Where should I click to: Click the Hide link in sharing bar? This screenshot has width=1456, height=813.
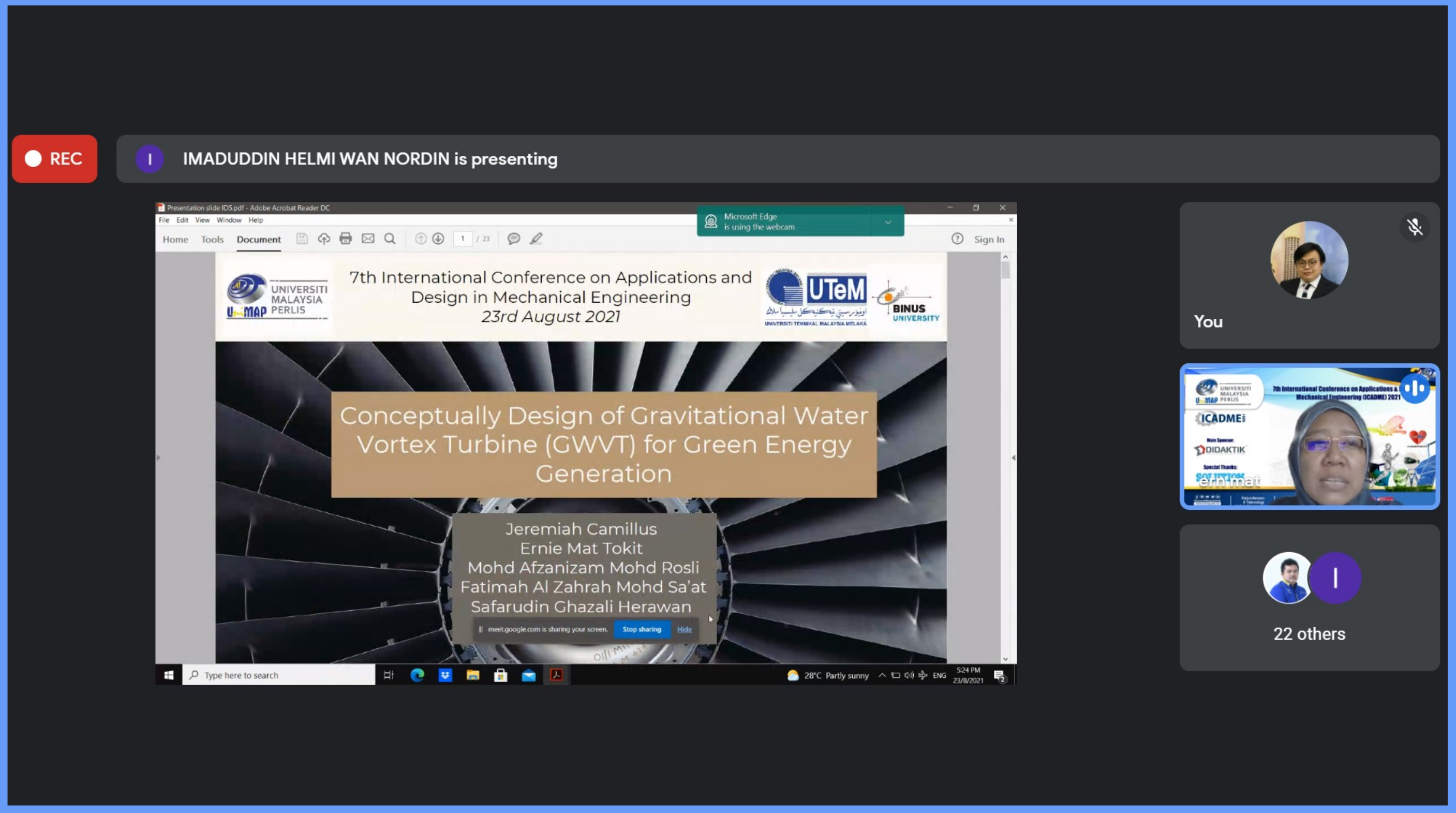(684, 629)
